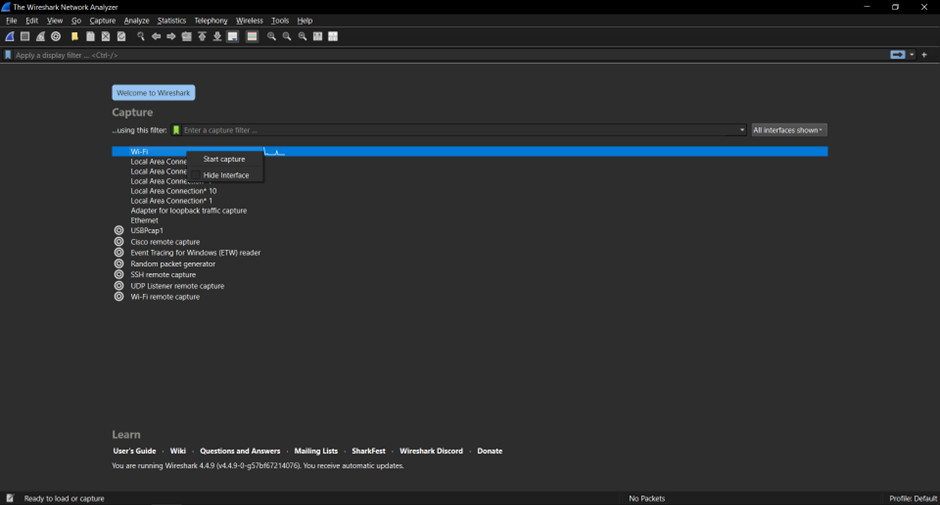Screen dimensions: 940x505
Task: Click the close capture file icon
Action: pyautogui.click(x=106, y=37)
